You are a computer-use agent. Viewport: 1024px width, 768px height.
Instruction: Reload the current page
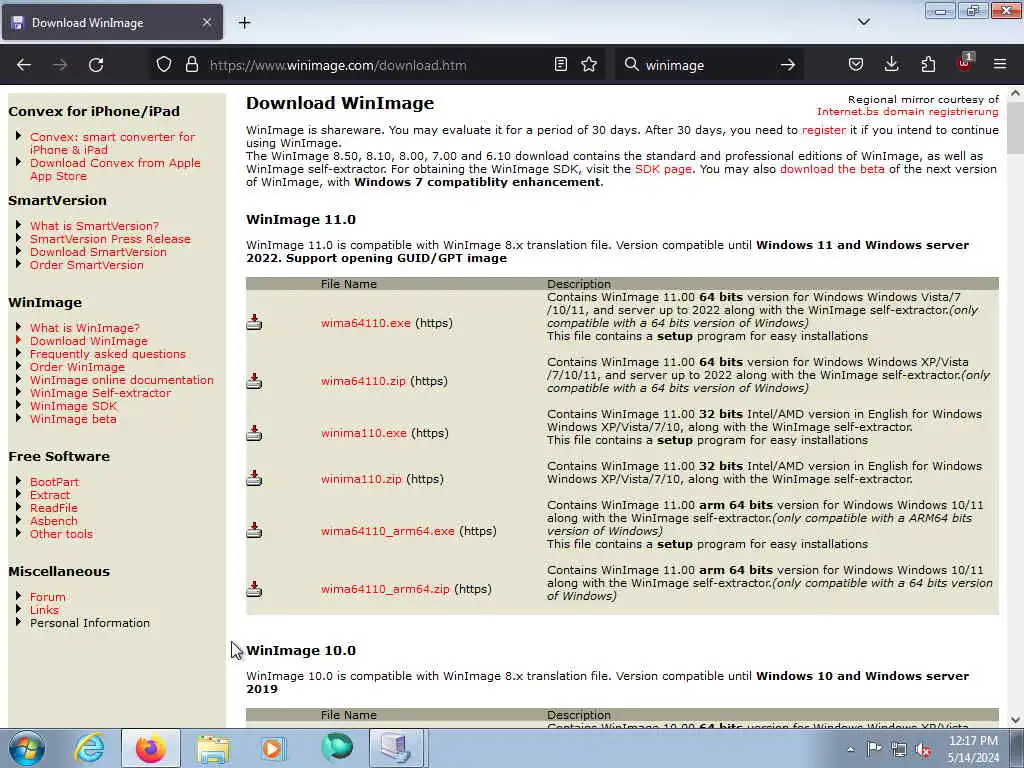tap(96, 65)
